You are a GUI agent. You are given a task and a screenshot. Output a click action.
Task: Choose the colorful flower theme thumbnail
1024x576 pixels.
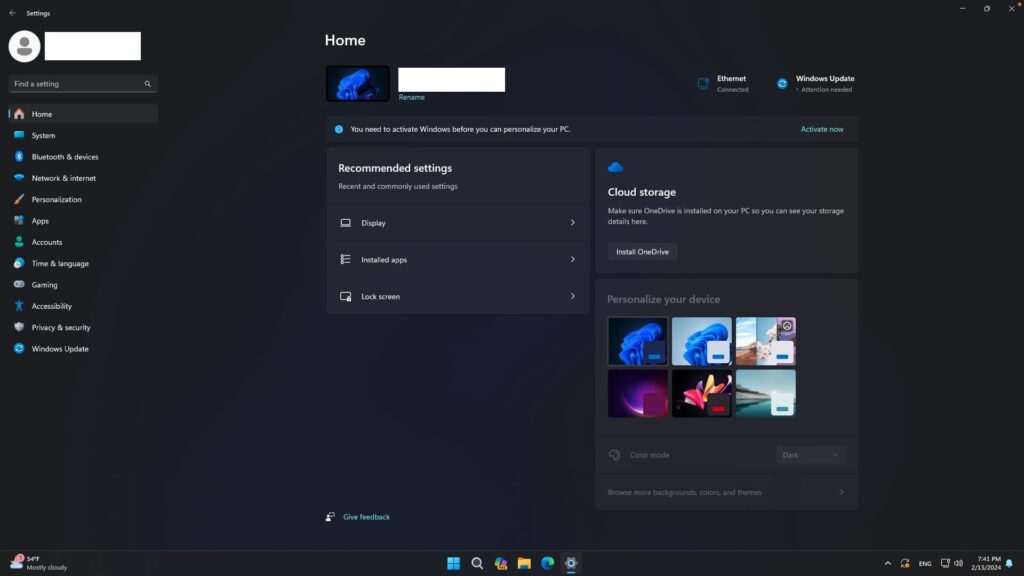coord(701,393)
